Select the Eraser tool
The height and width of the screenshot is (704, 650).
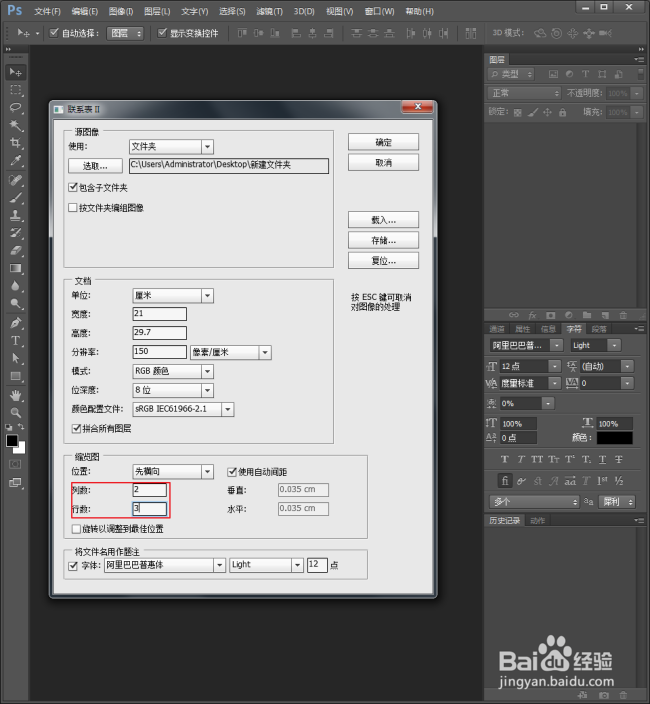click(x=16, y=251)
